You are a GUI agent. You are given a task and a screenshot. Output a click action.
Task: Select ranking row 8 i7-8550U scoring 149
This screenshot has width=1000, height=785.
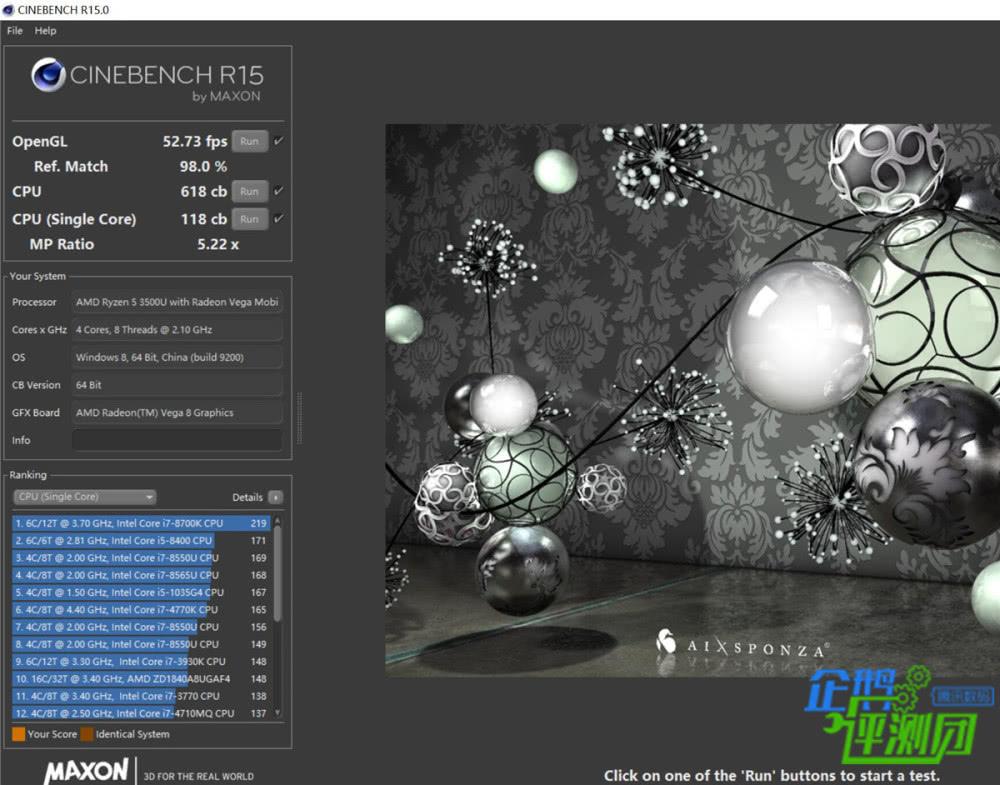(x=141, y=644)
